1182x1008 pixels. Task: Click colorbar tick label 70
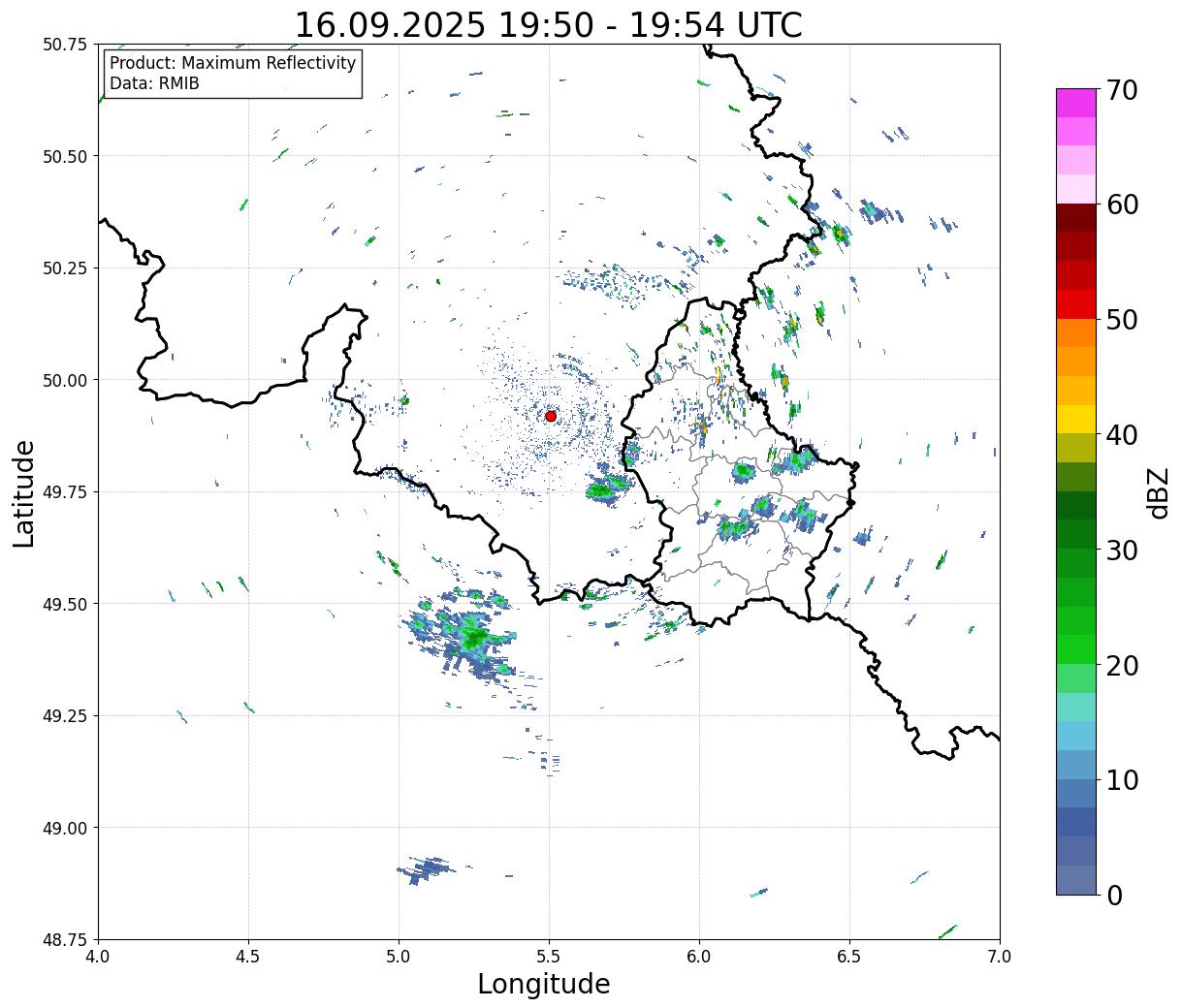click(1122, 90)
